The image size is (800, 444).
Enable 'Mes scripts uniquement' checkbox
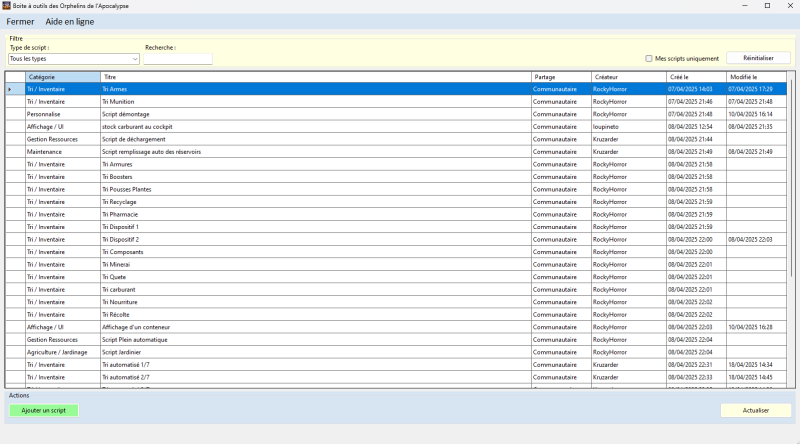(x=648, y=59)
